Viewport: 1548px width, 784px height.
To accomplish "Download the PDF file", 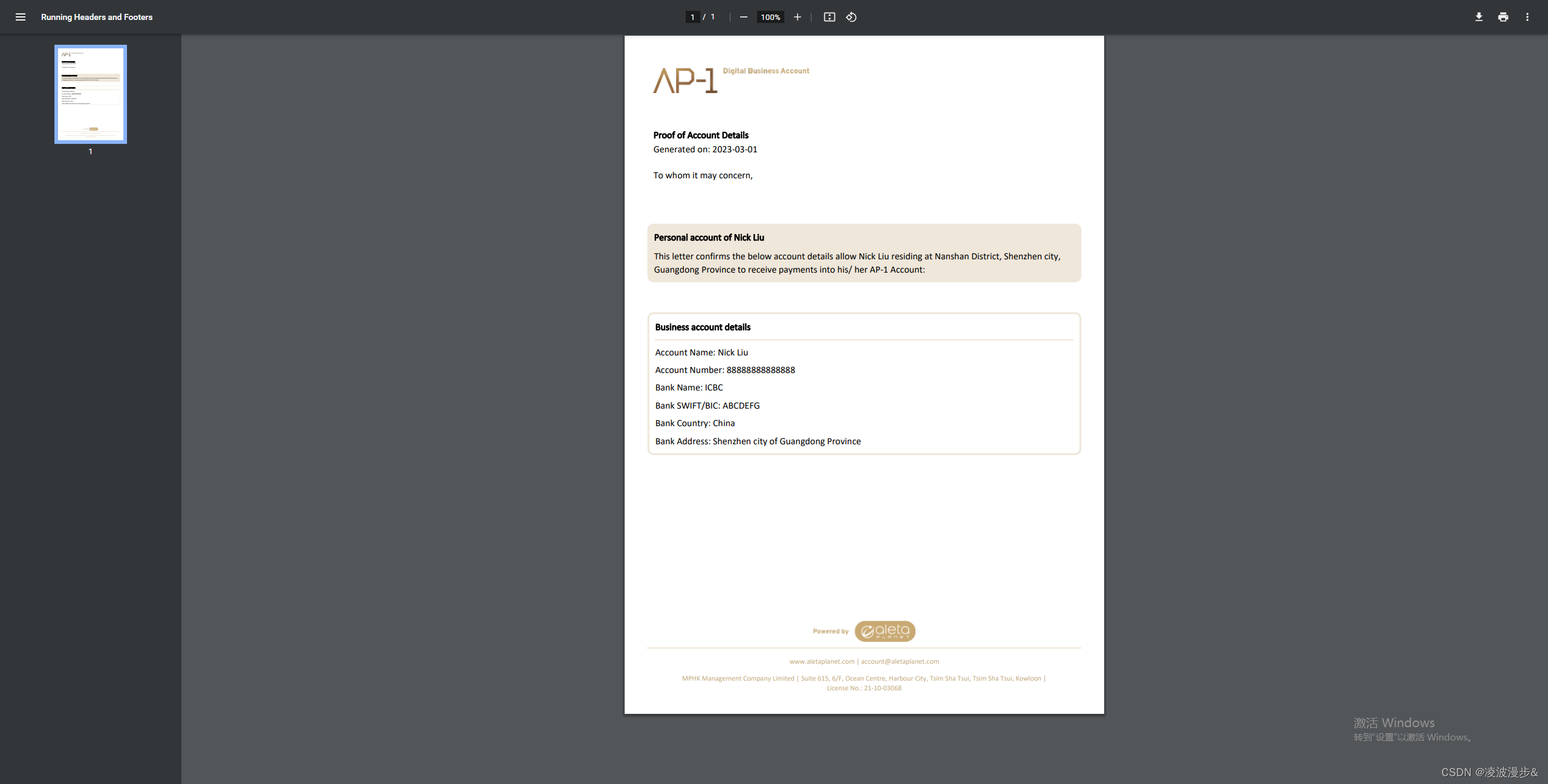I will [x=1479, y=17].
